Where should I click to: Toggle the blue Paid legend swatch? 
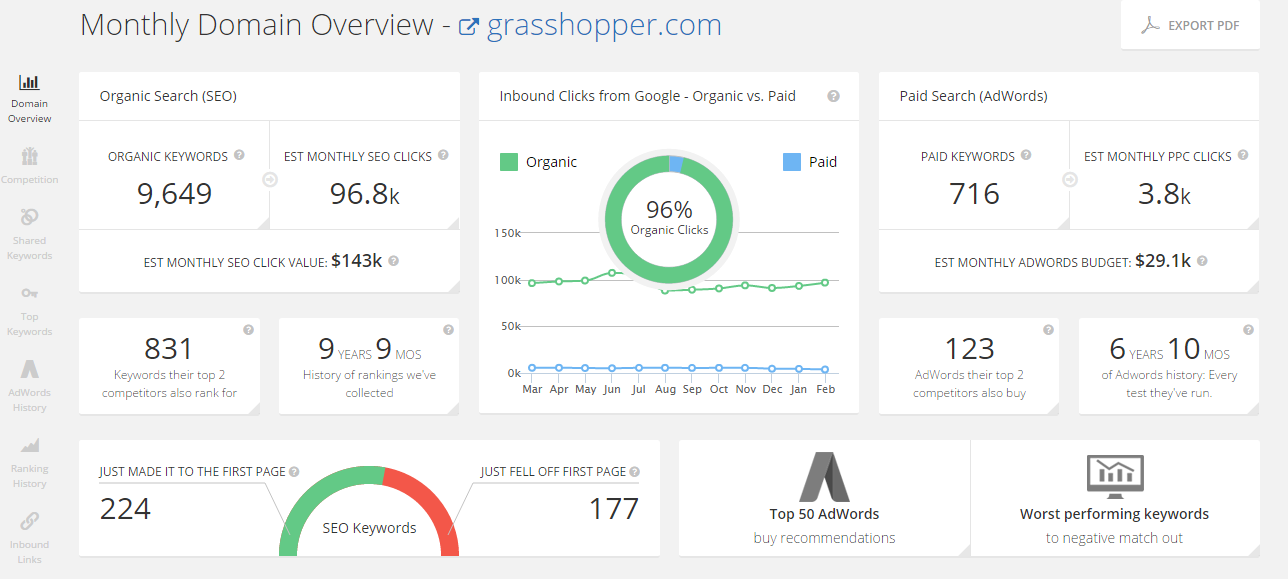point(792,162)
